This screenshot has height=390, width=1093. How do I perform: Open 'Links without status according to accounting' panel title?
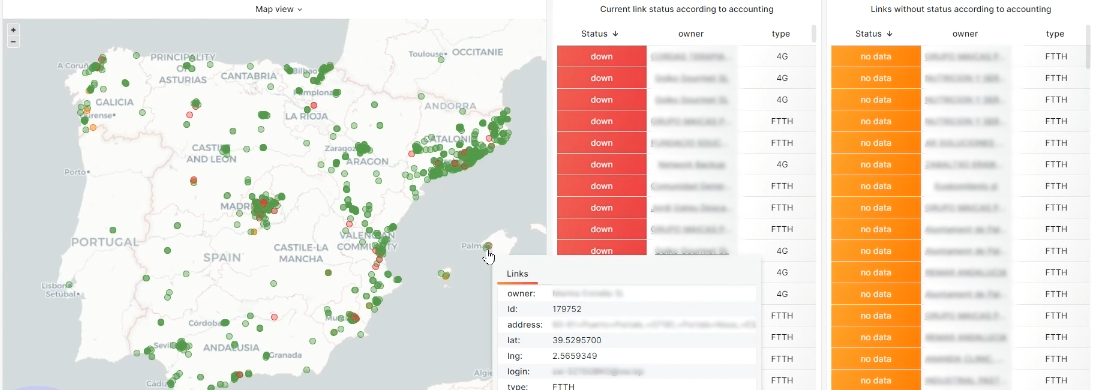(961, 9)
